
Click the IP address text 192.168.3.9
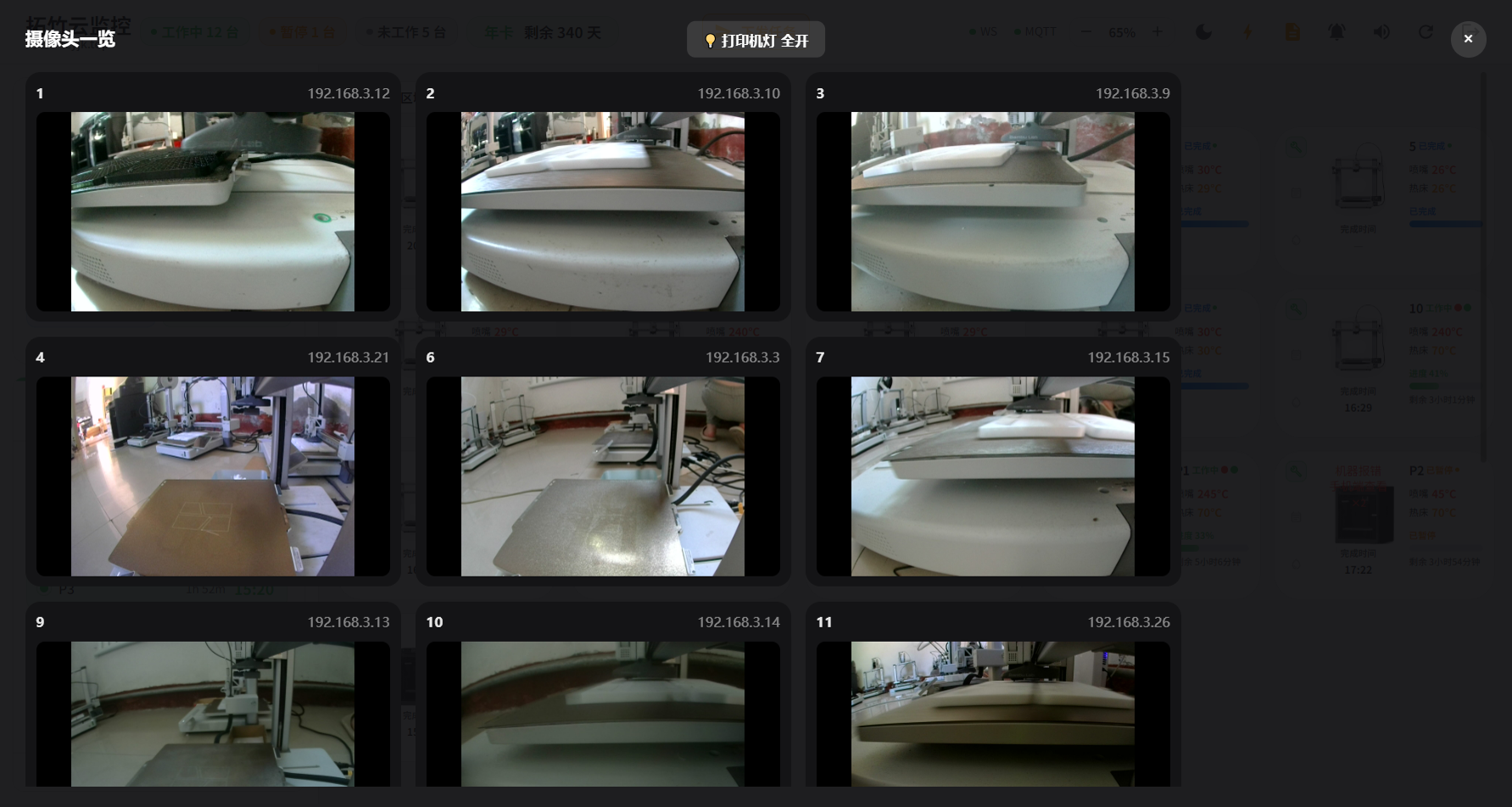[x=1133, y=93]
